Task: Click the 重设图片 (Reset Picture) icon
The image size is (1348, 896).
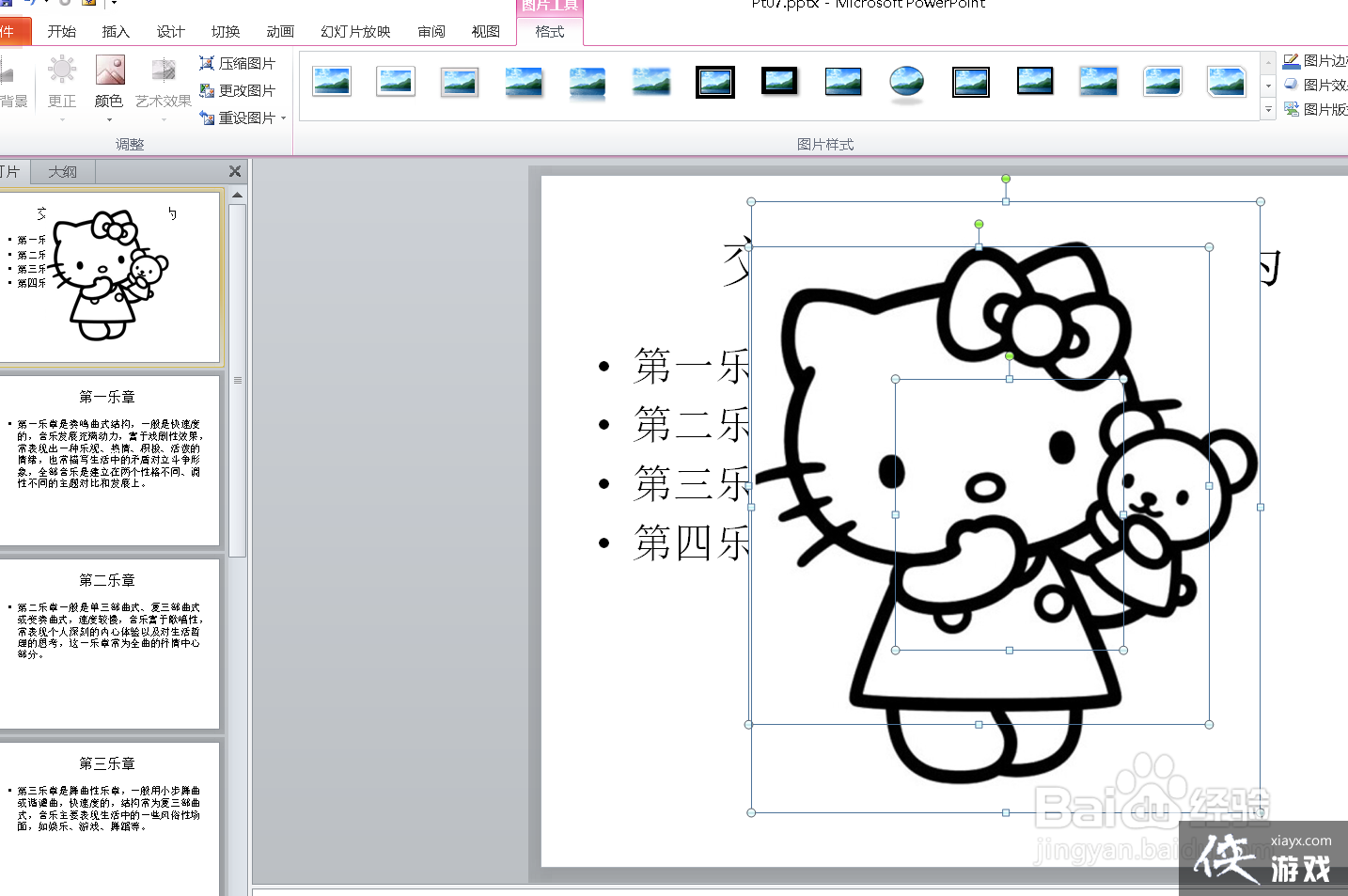Action: 207,118
